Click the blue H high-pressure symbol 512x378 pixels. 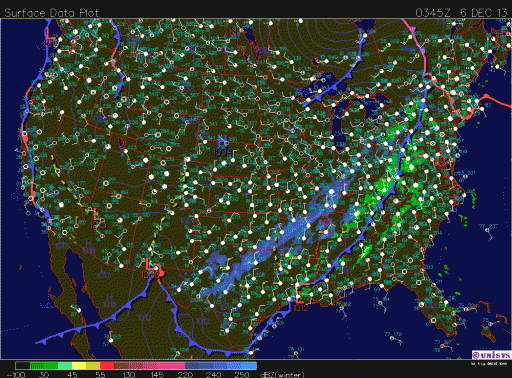click(x=222, y=141)
